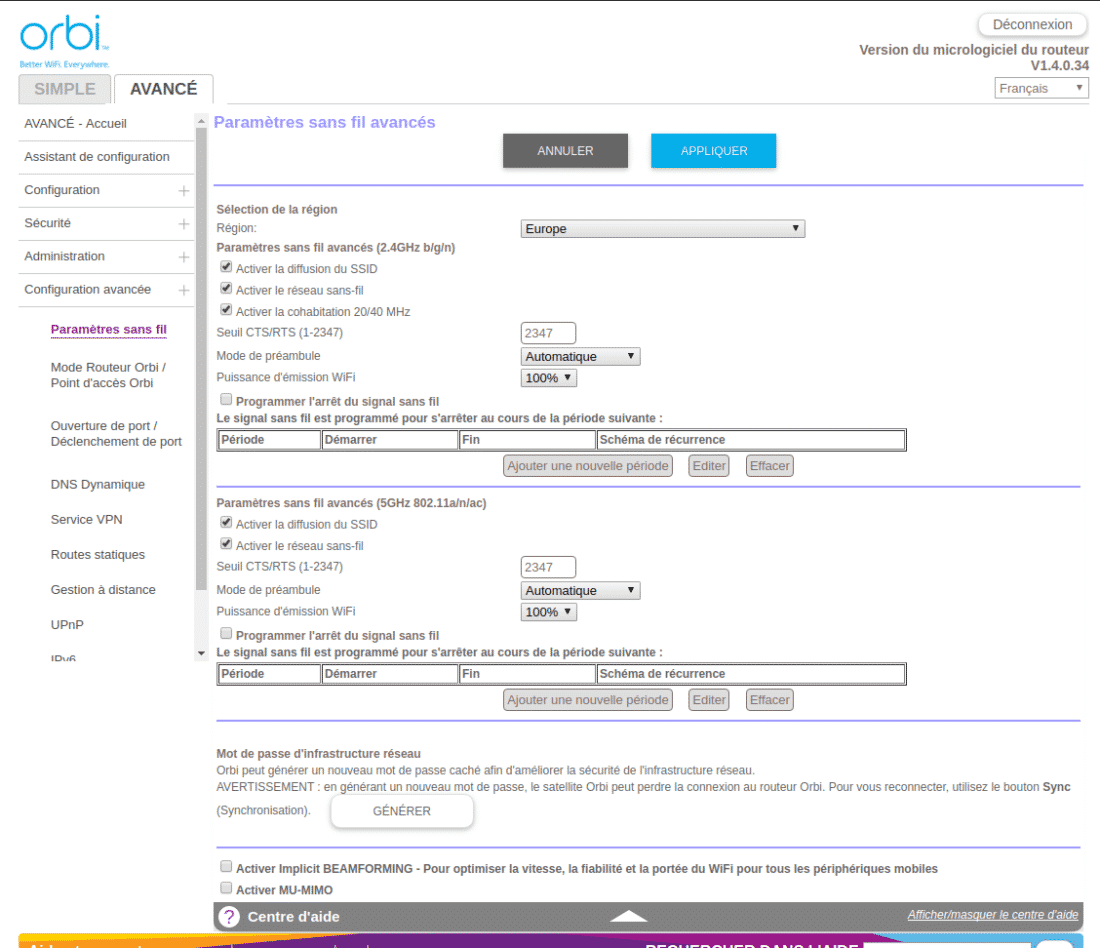Screen dimensions: 1100x948
Task: Open the 5GHz Puissance d'émission WiFi dropdown
Action: tap(549, 612)
